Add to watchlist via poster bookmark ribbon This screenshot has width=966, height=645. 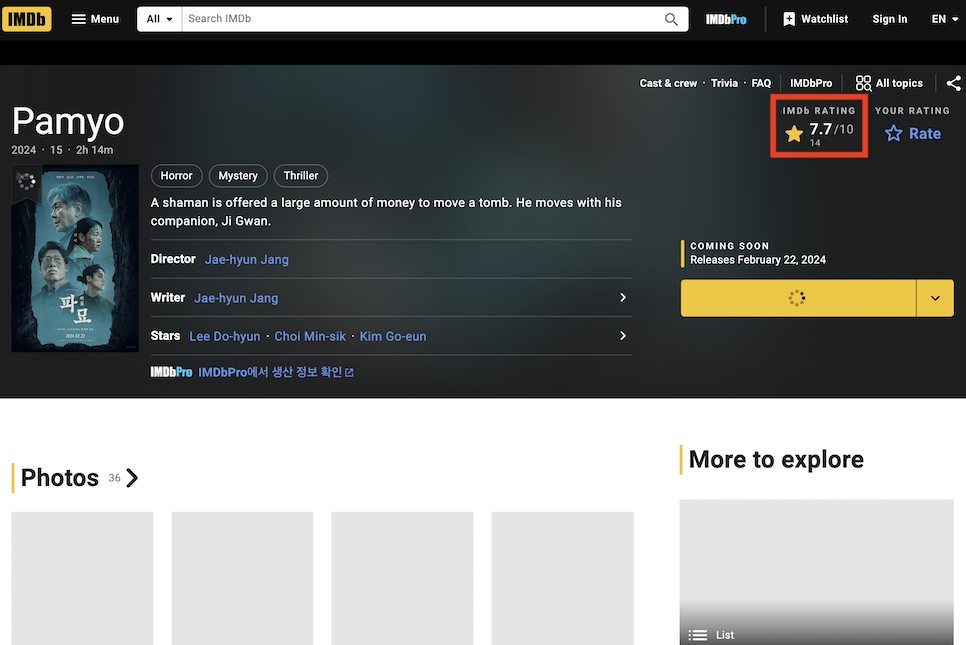(26, 182)
